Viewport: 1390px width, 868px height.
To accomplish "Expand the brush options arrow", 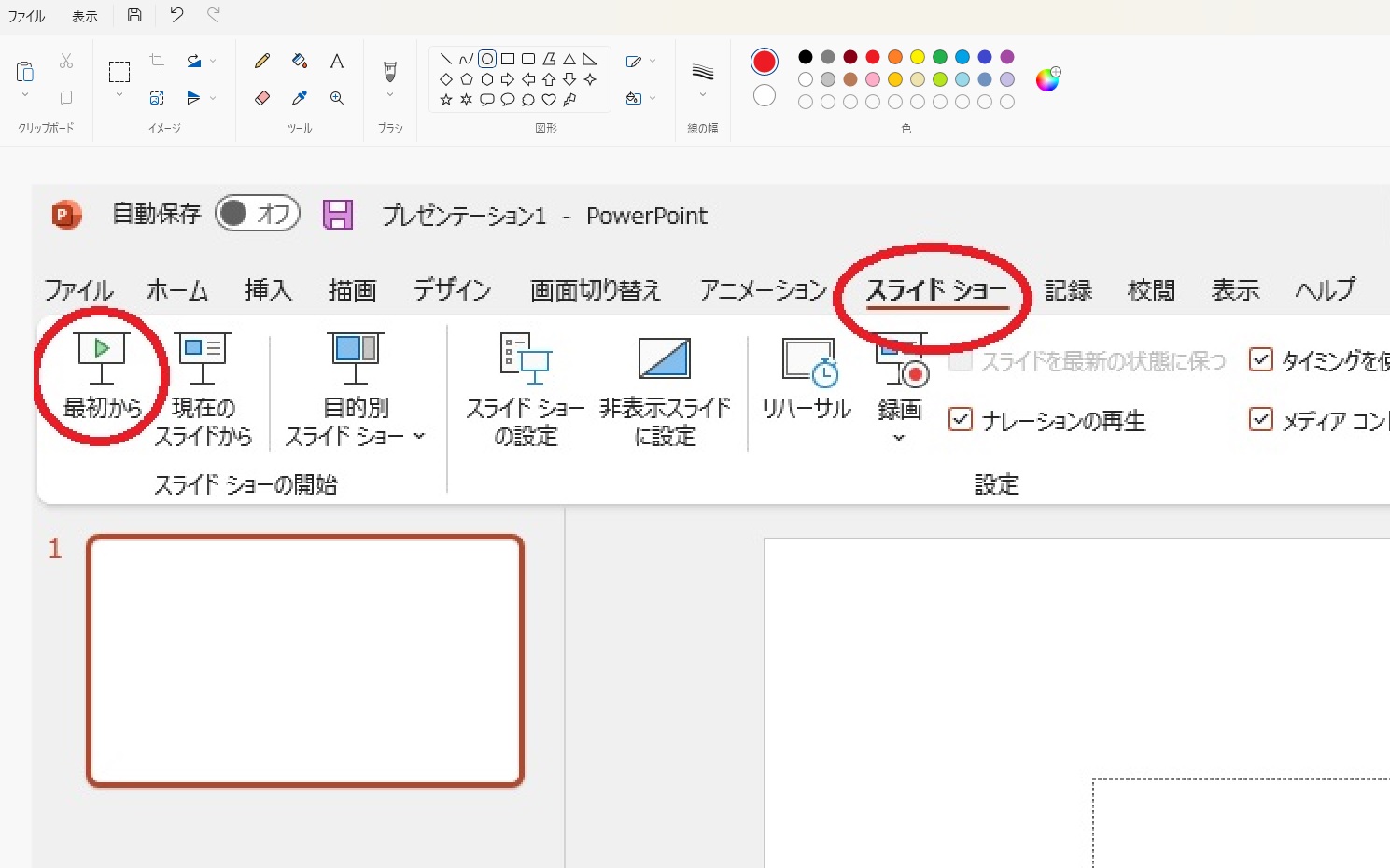I will tap(390, 95).
